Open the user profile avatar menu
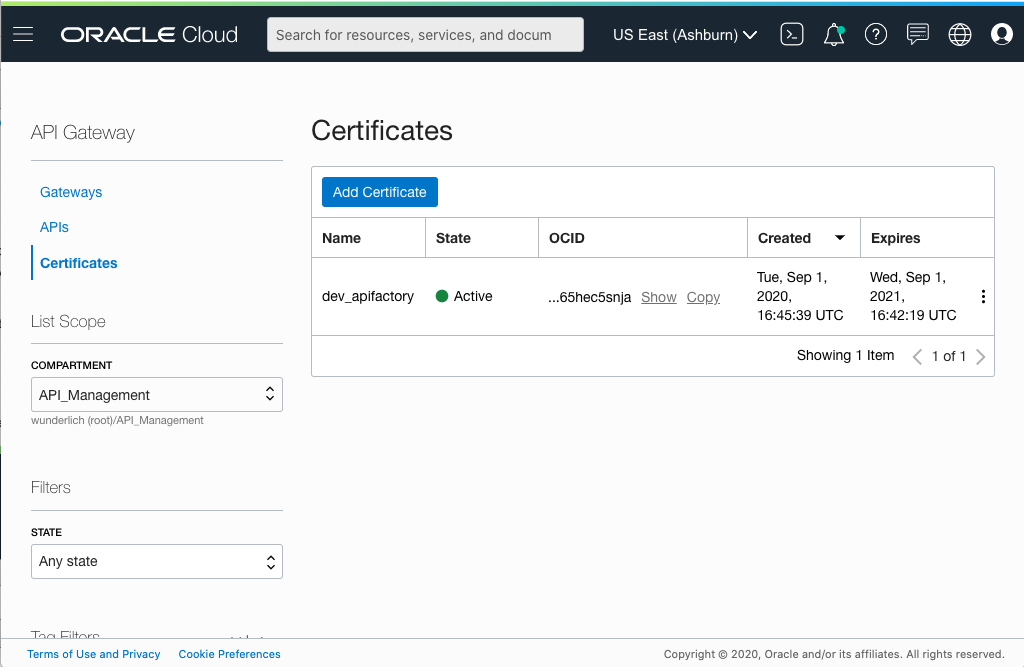The width and height of the screenshot is (1024, 667). coord(1001,33)
